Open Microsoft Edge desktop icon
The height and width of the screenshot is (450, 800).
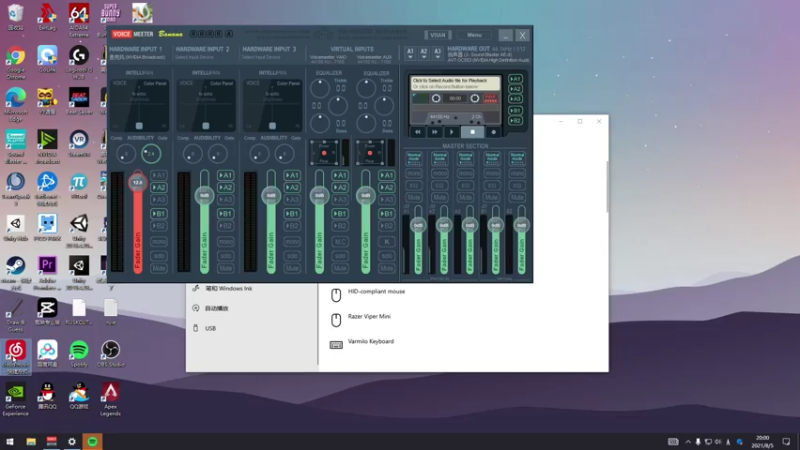point(16,105)
